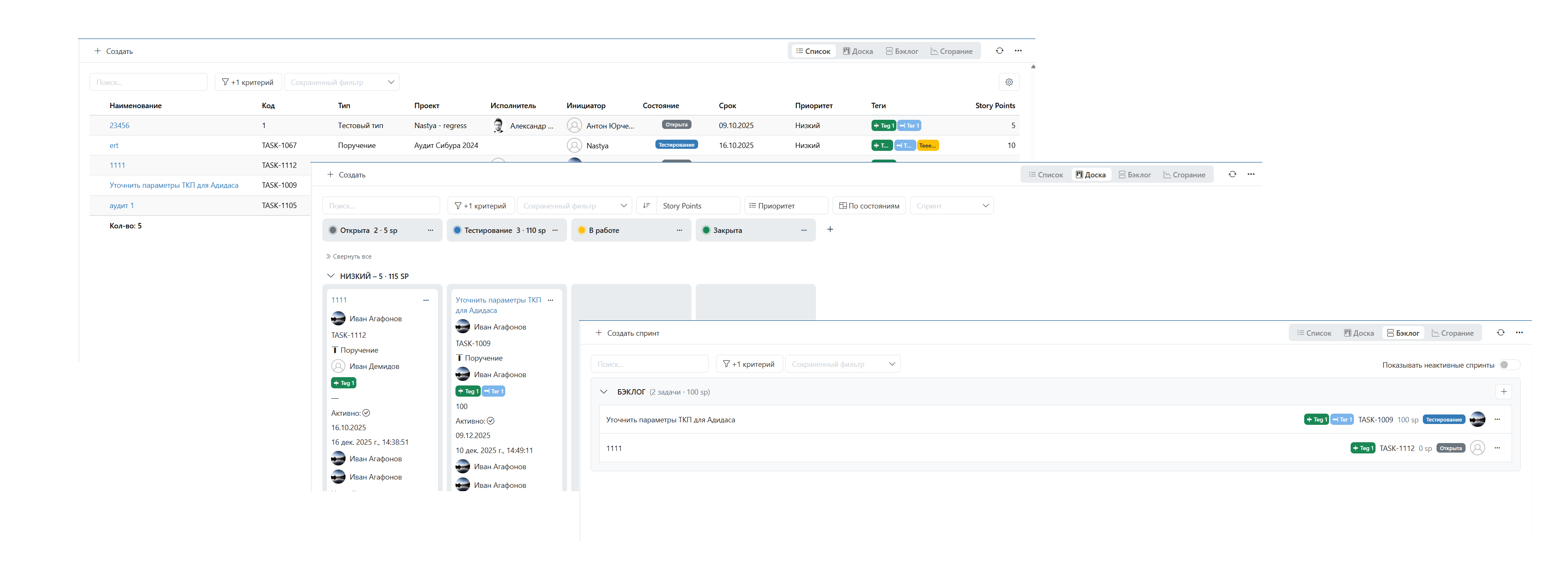Image resolution: width=1568 pixels, height=579 pixels.
Task: Click the plus icon in БЭКЛОГ section
Action: click(x=1503, y=392)
